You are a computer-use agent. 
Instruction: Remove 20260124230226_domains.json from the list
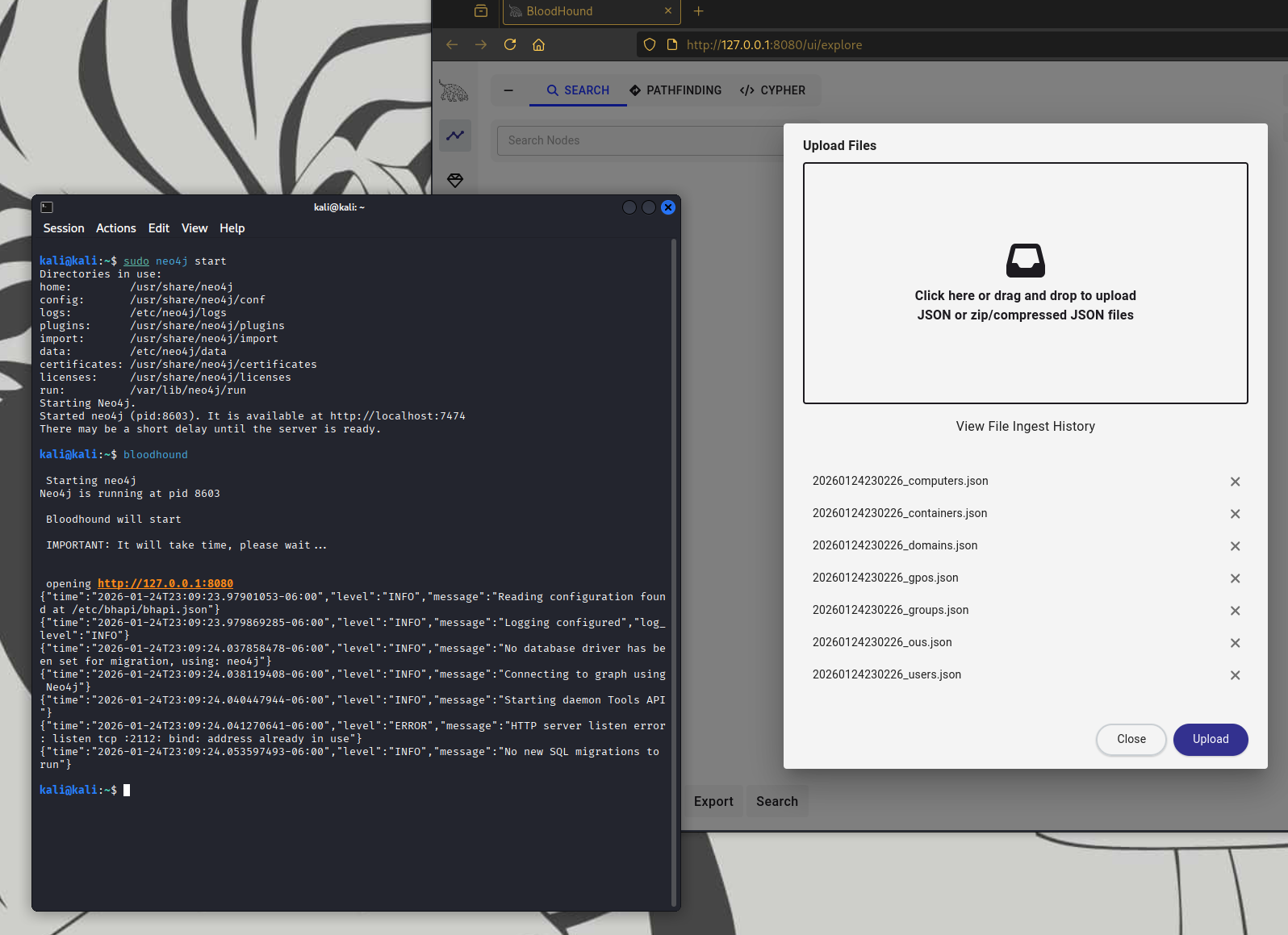[x=1235, y=546]
